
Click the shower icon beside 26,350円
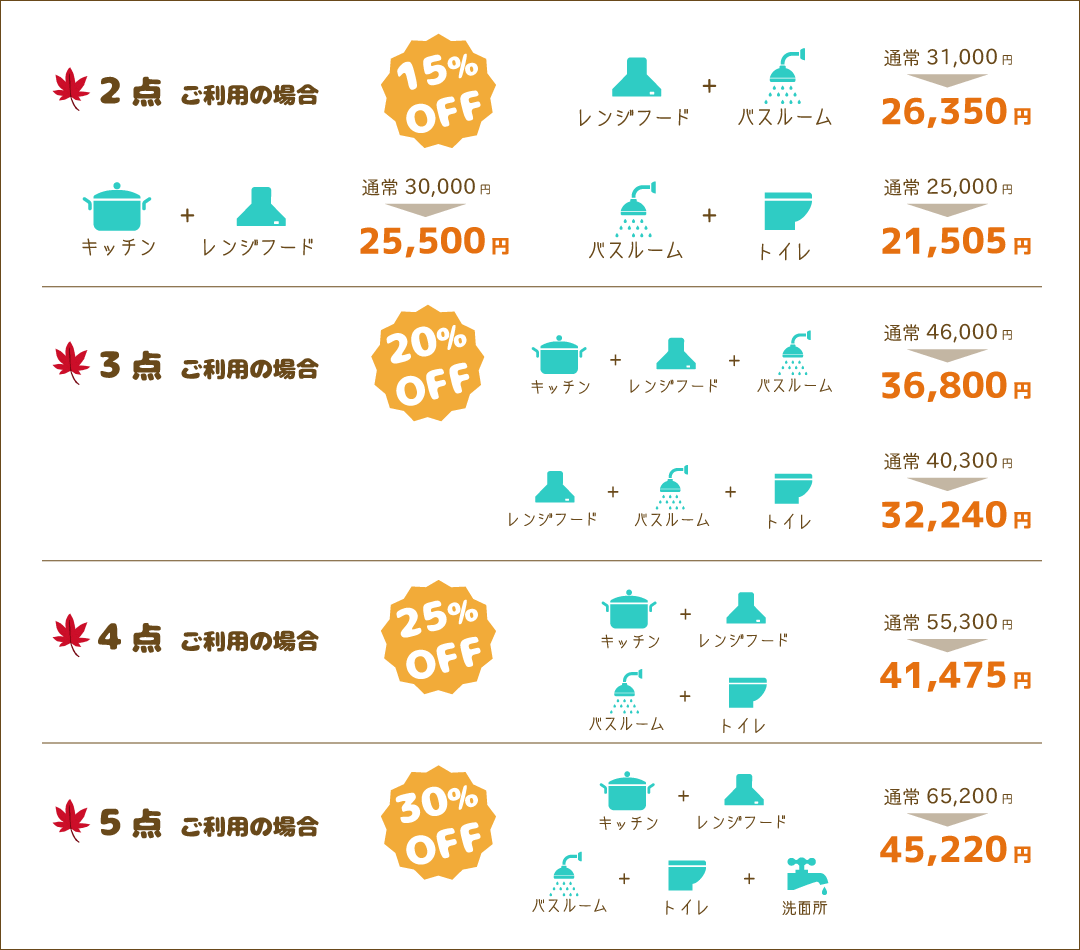pyautogui.click(x=786, y=76)
